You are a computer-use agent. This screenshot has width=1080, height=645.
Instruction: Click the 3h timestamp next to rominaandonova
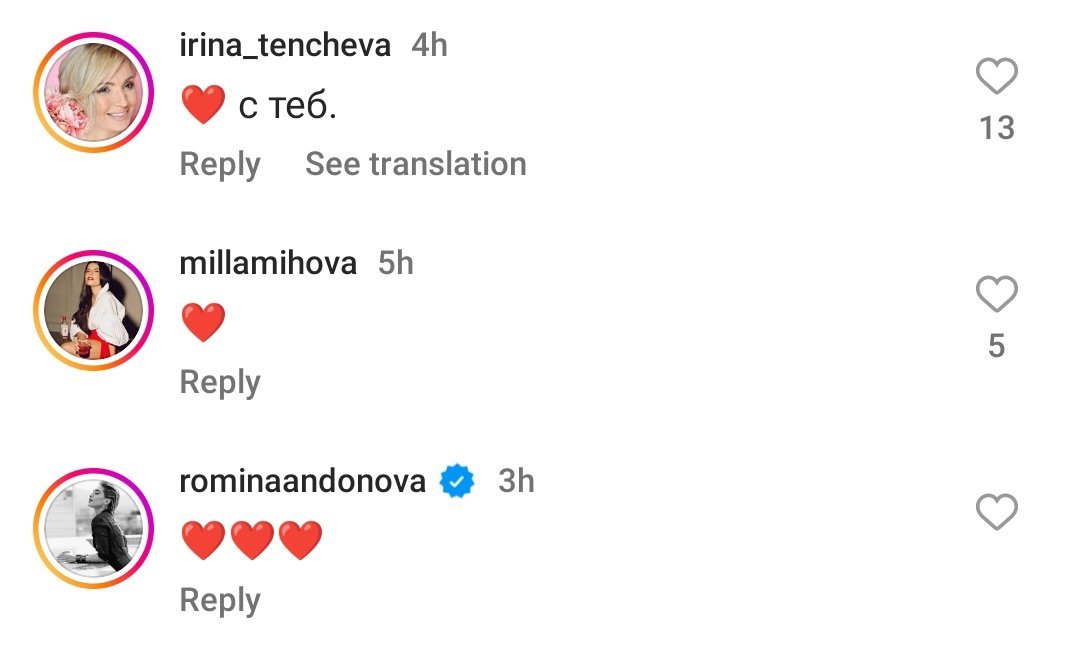point(516,481)
